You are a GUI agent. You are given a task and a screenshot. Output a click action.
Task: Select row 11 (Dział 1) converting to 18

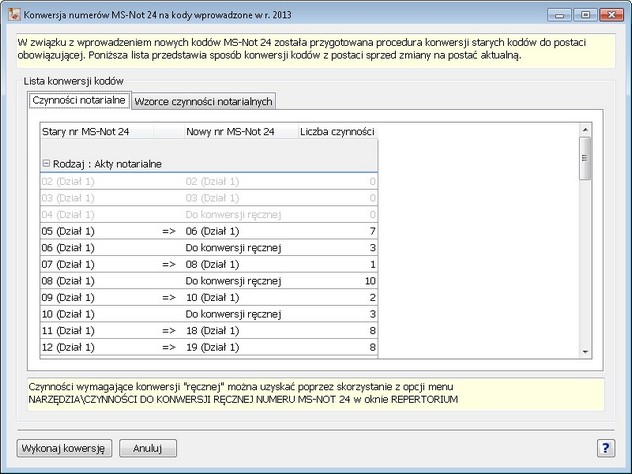click(200, 330)
